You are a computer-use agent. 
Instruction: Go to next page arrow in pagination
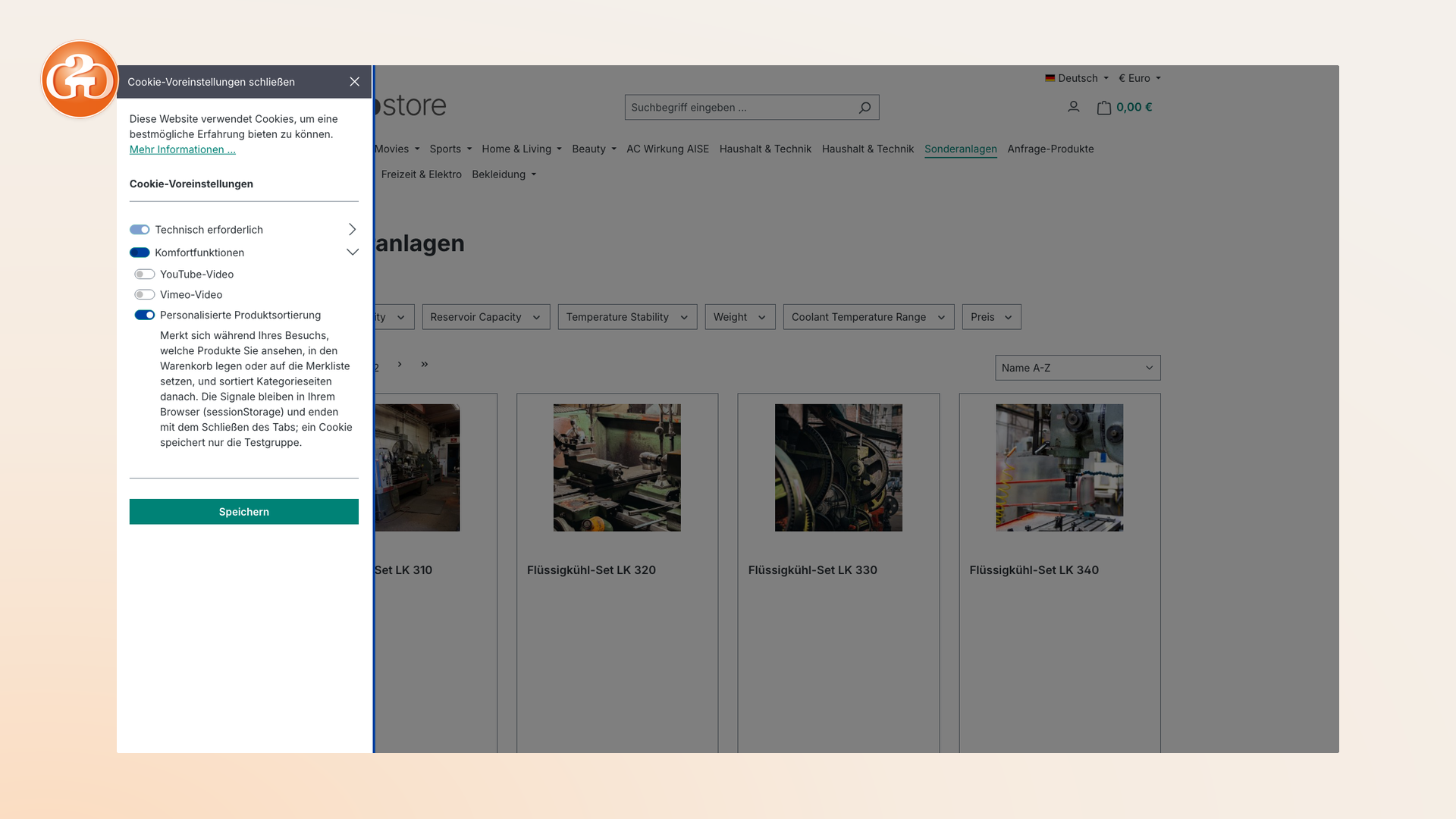[400, 364]
